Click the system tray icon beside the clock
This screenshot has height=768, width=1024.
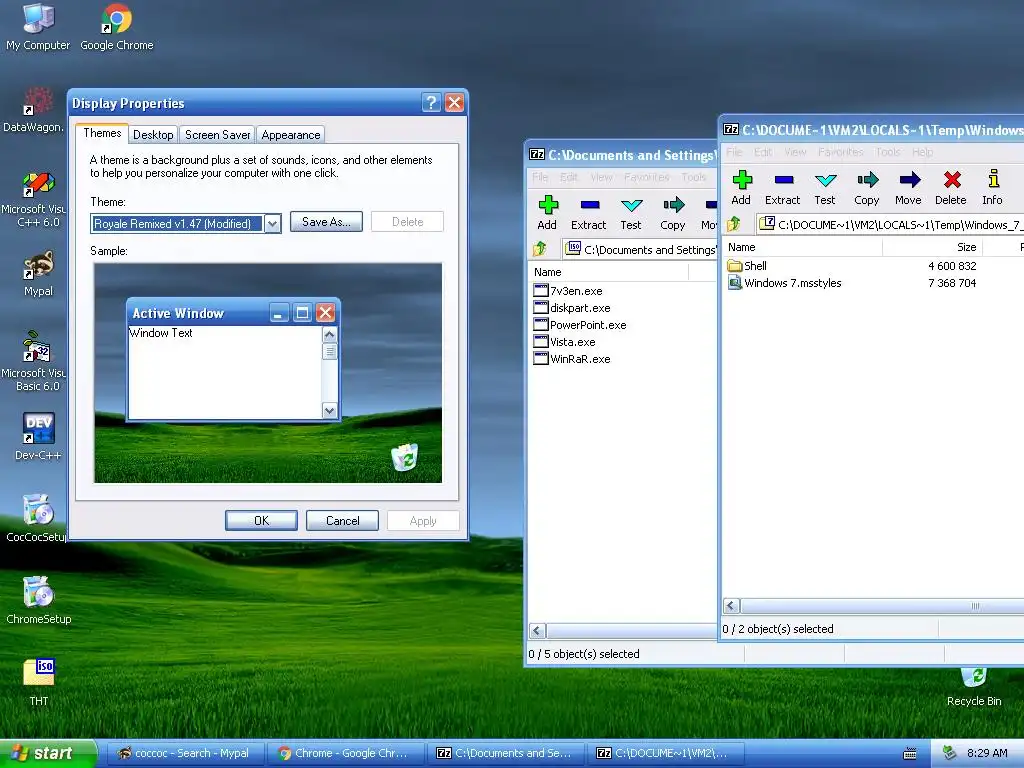click(x=950, y=753)
